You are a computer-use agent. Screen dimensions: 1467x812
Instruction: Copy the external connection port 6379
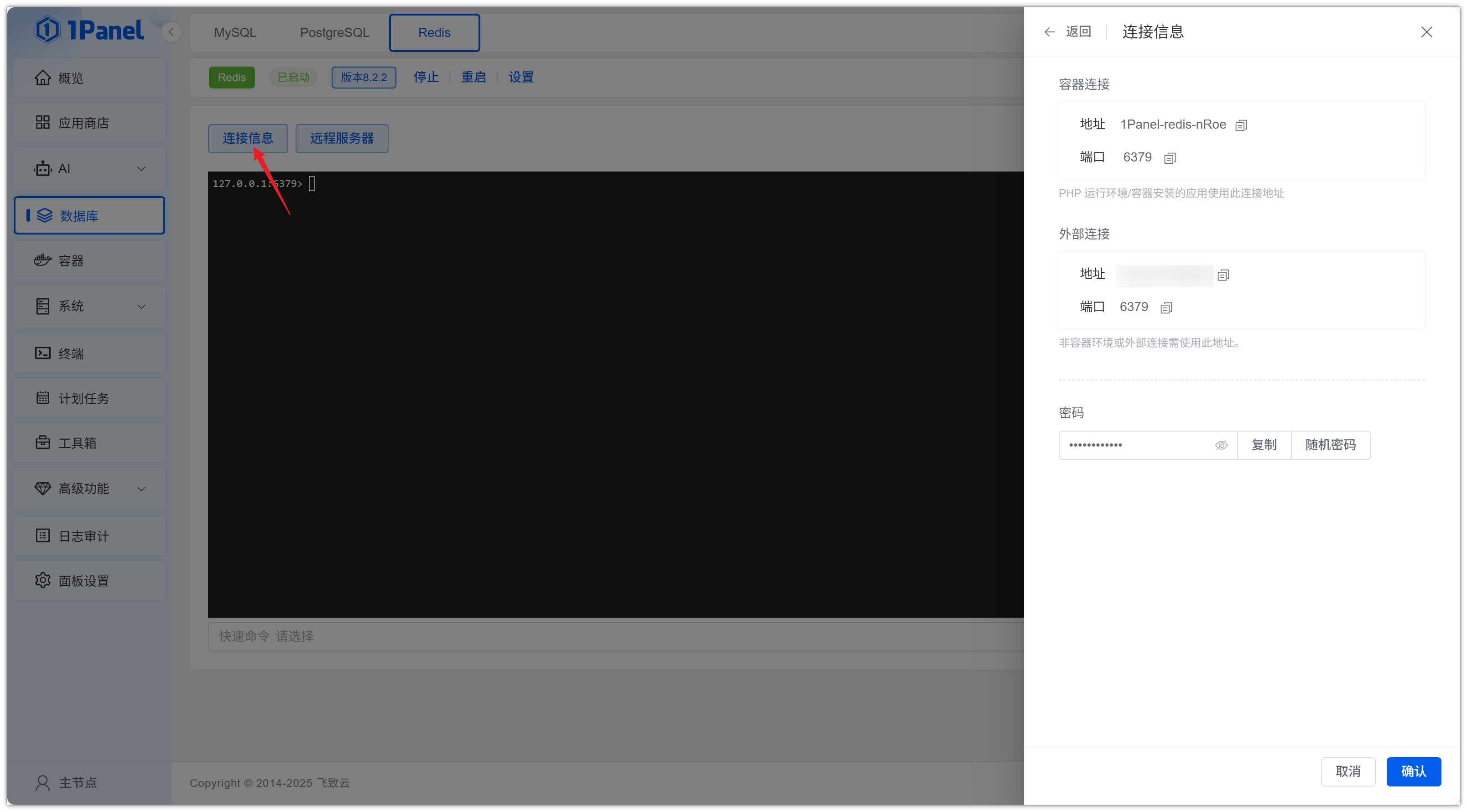[x=1166, y=308]
